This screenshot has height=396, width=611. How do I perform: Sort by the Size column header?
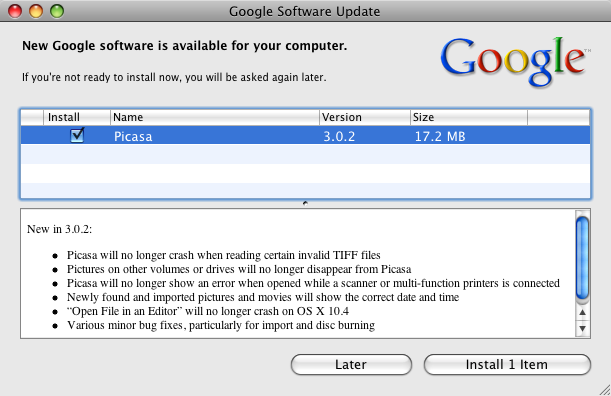(x=469, y=117)
